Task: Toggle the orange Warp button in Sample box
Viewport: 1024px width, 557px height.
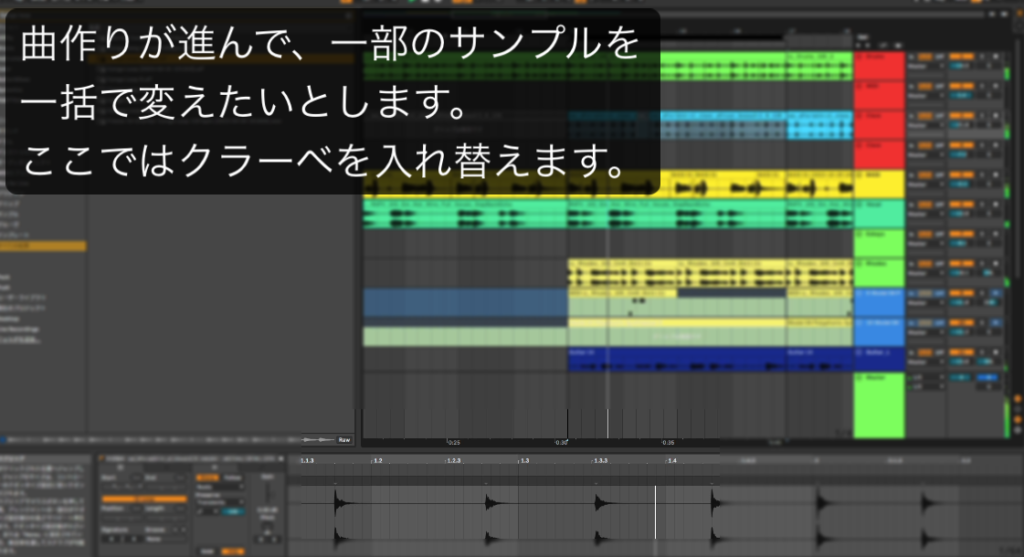Action: pyautogui.click(x=207, y=478)
